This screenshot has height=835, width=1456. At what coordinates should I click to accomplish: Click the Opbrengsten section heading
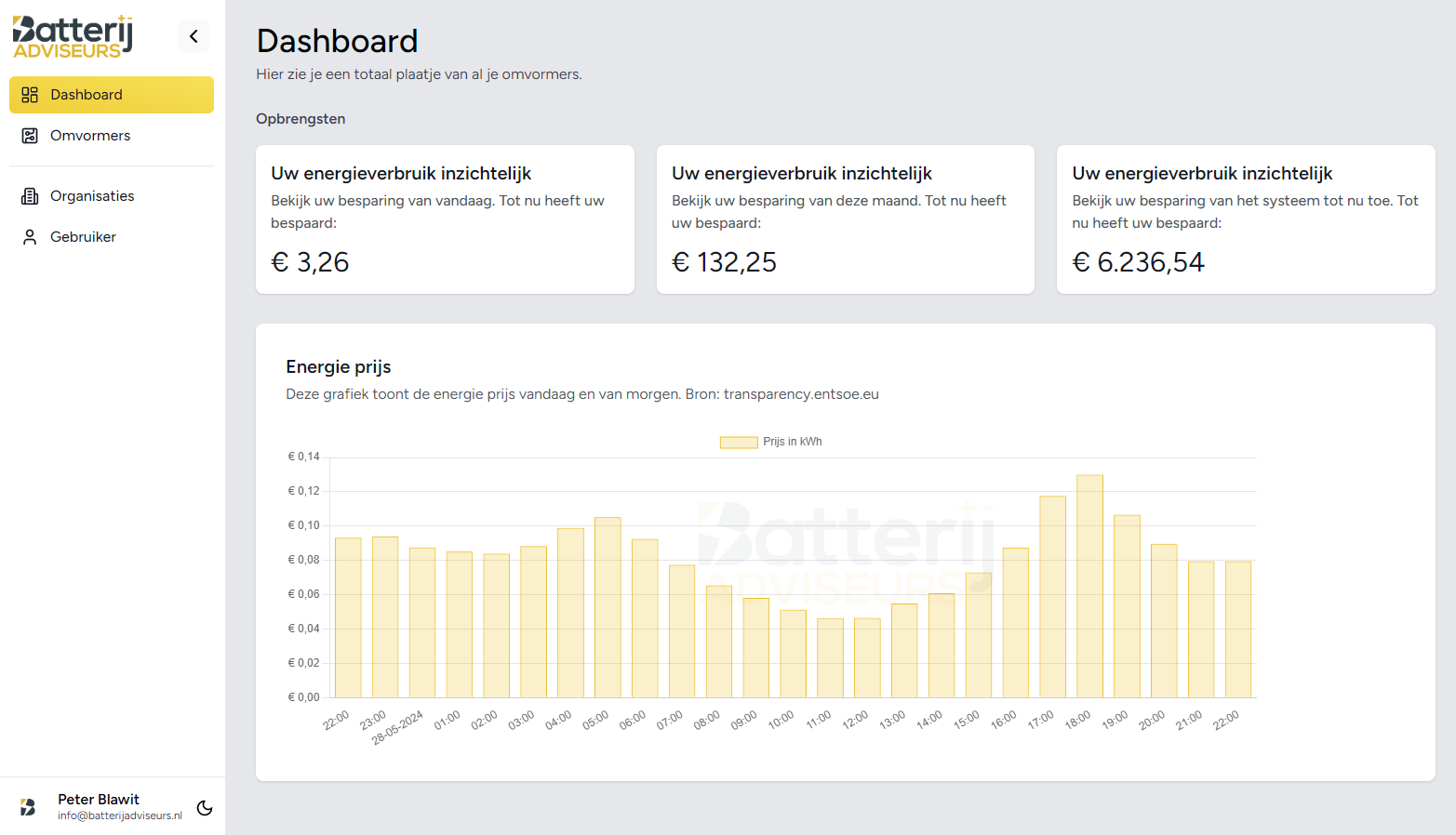301,119
